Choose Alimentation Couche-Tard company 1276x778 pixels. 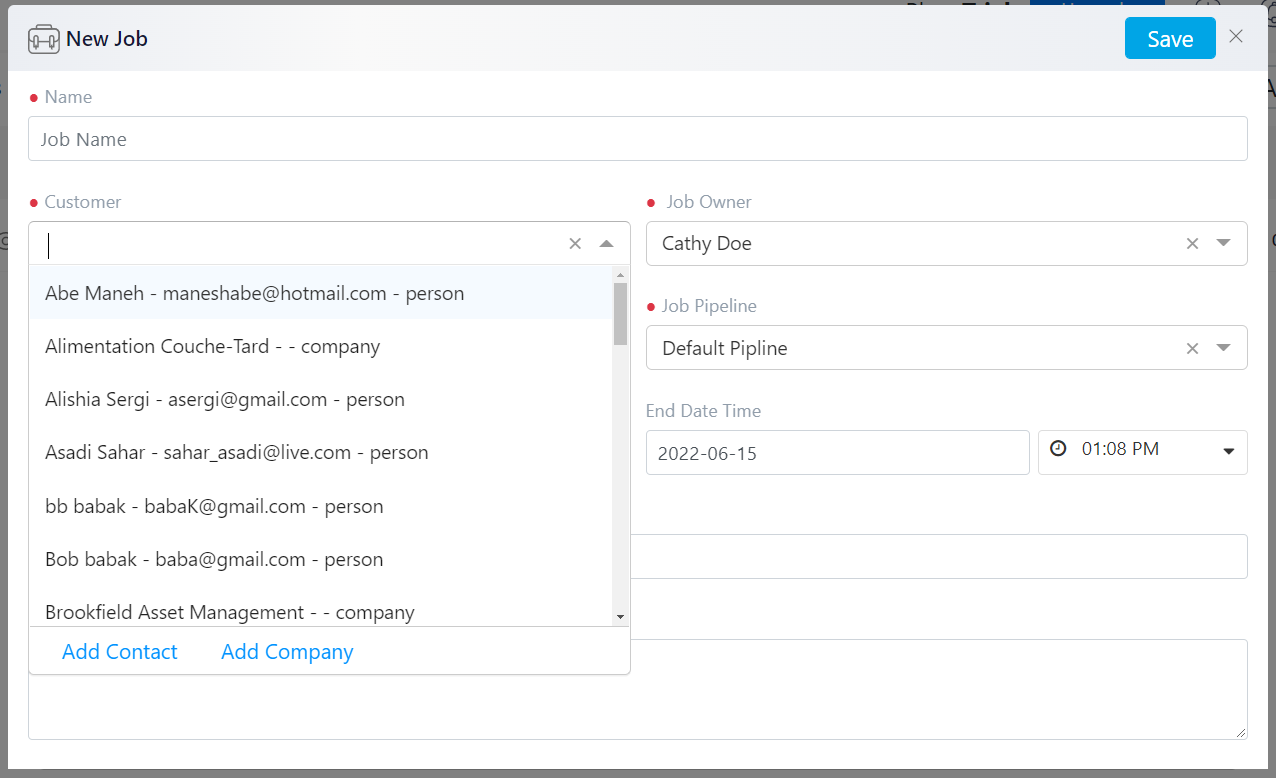coord(320,346)
